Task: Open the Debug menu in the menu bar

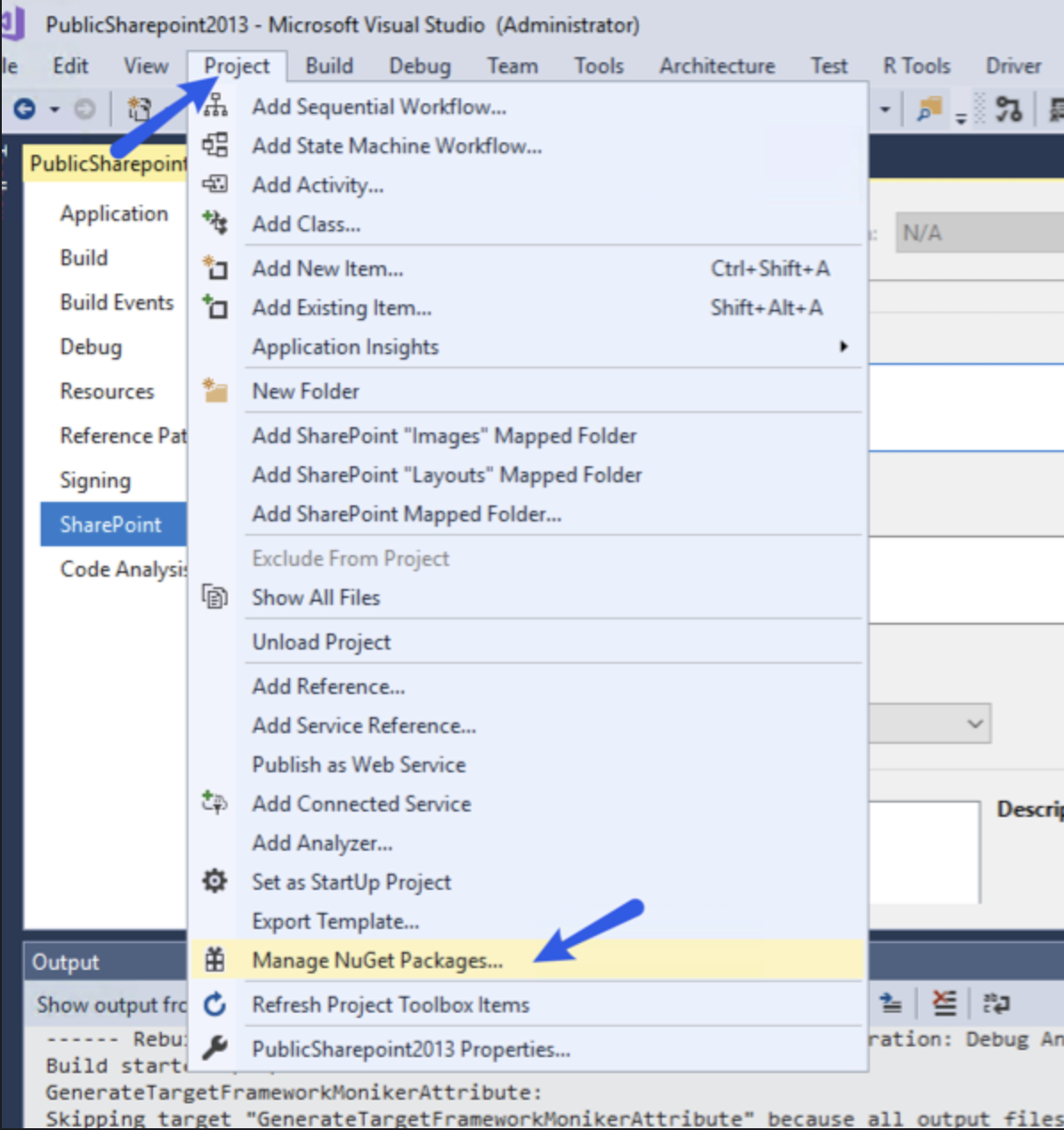Action: [x=420, y=66]
